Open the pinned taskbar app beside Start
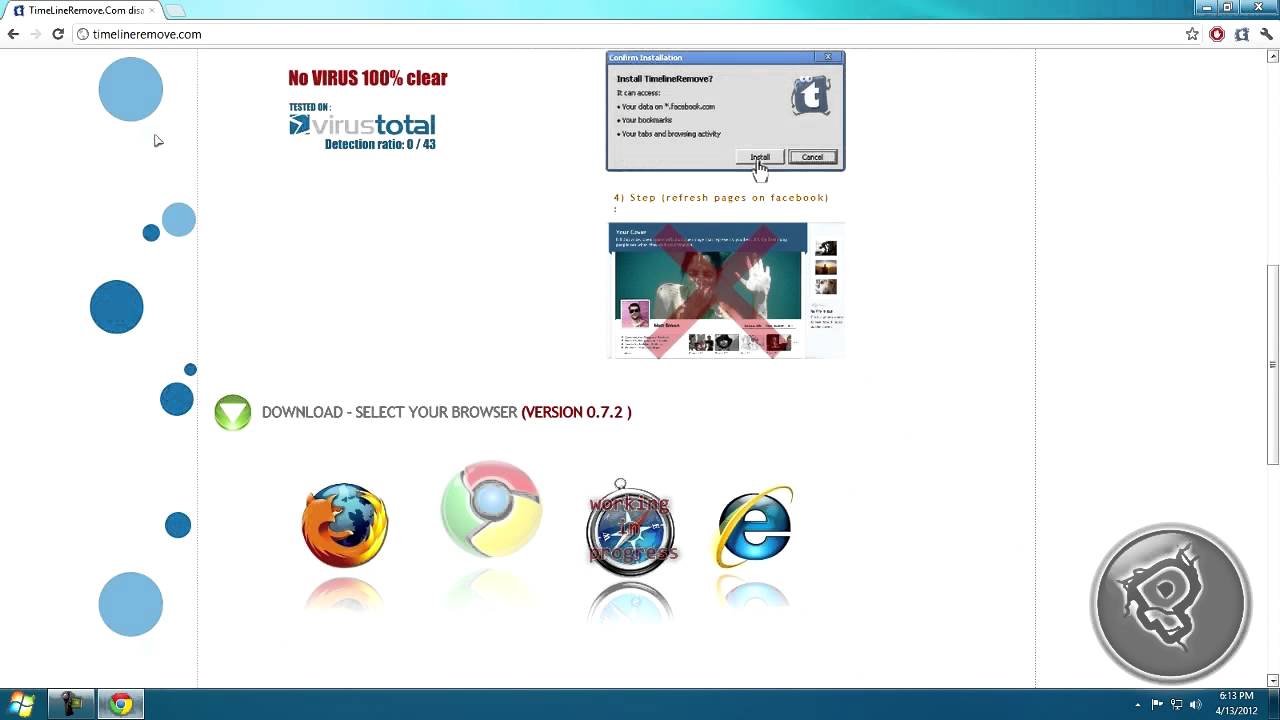Viewport: 1280px width, 720px height. pos(72,704)
